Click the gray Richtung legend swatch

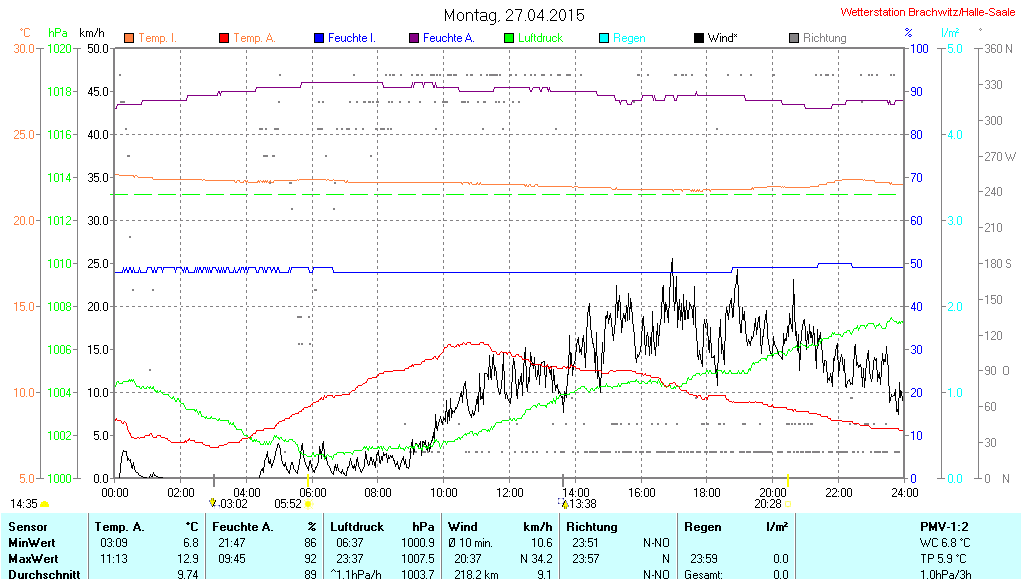pos(793,38)
